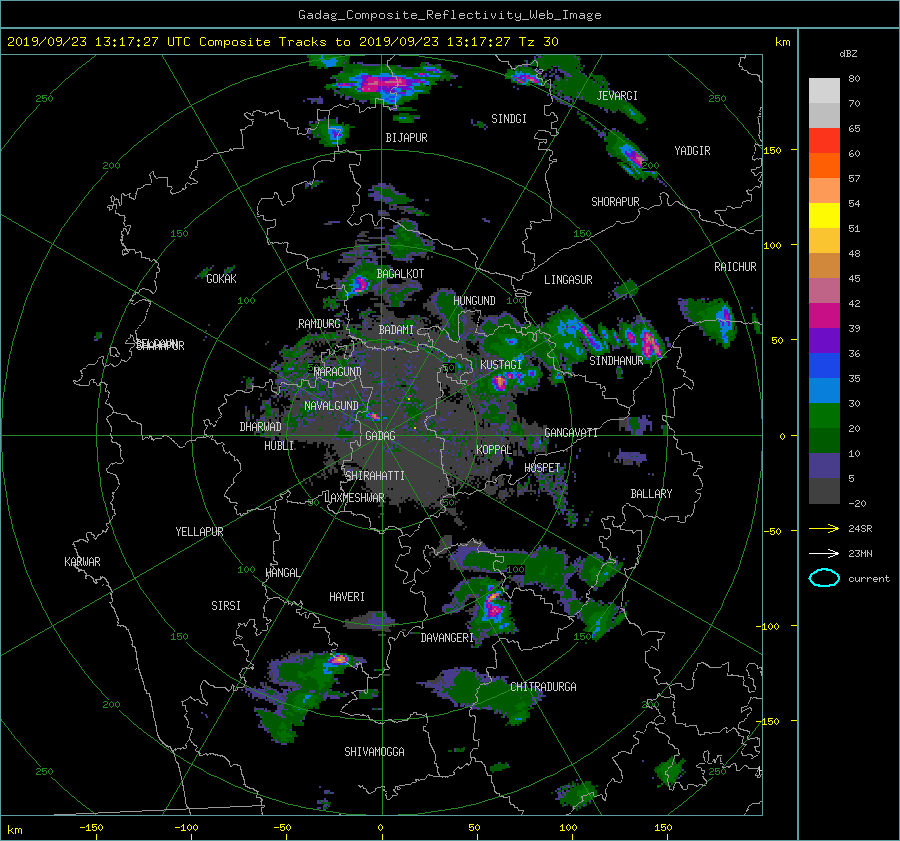Viewport: 900px width, 841px height.
Task: Click the KUSTAGI city label
Action: tap(501, 365)
